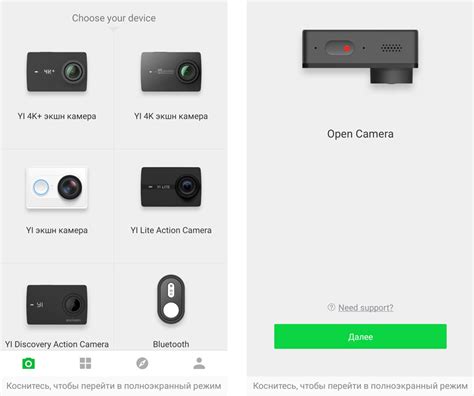Open the grid album tab icon
The width and height of the screenshot is (474, 396).
coord(85,363)
